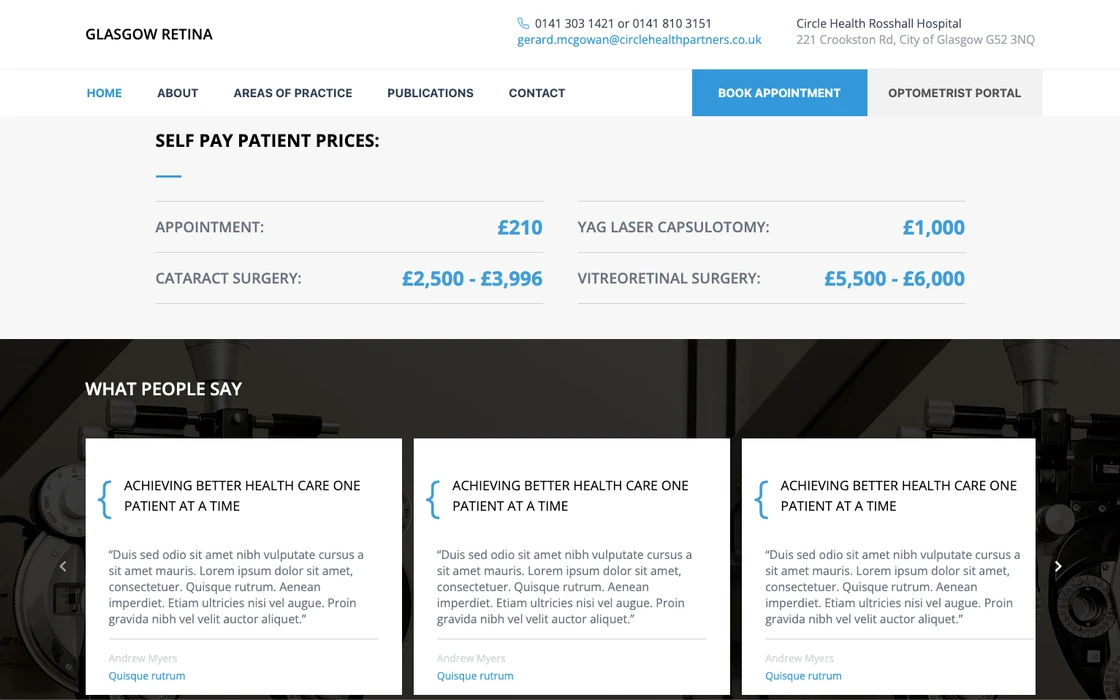Go to previous testimonial with left arrow

pos(63,566)
